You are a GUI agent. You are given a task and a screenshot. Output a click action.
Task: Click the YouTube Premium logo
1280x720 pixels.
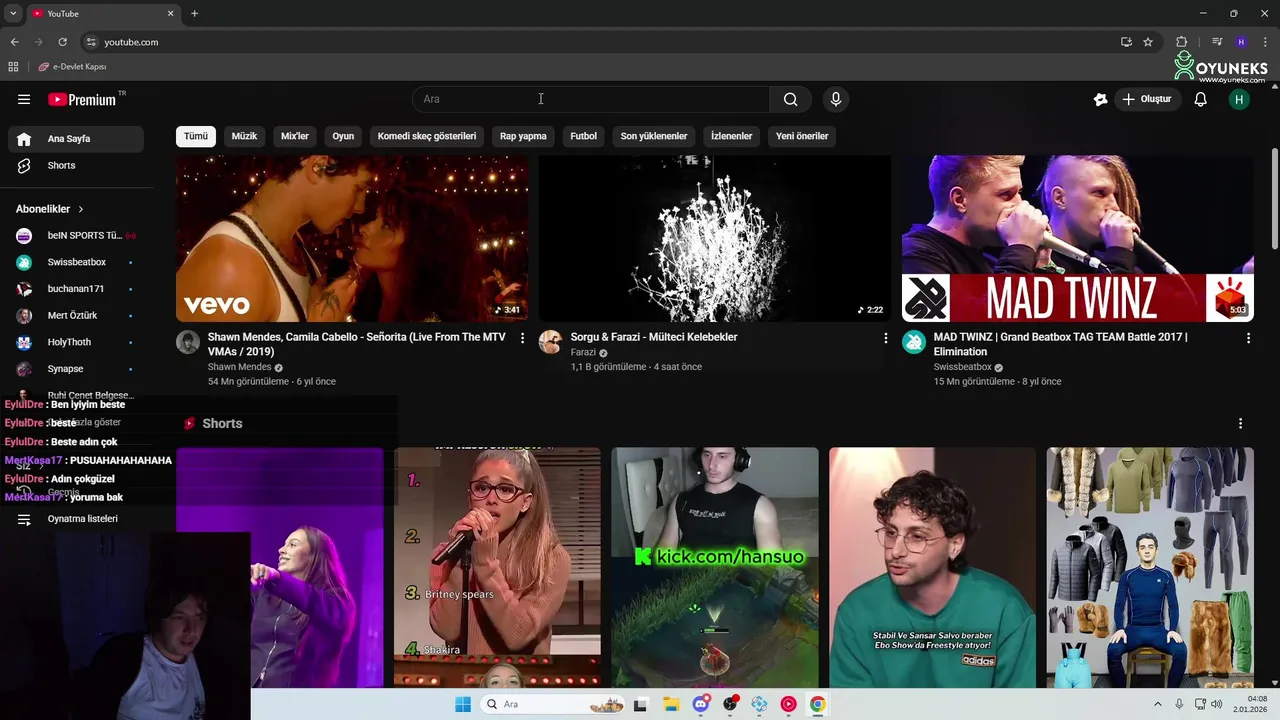point(84,99)
